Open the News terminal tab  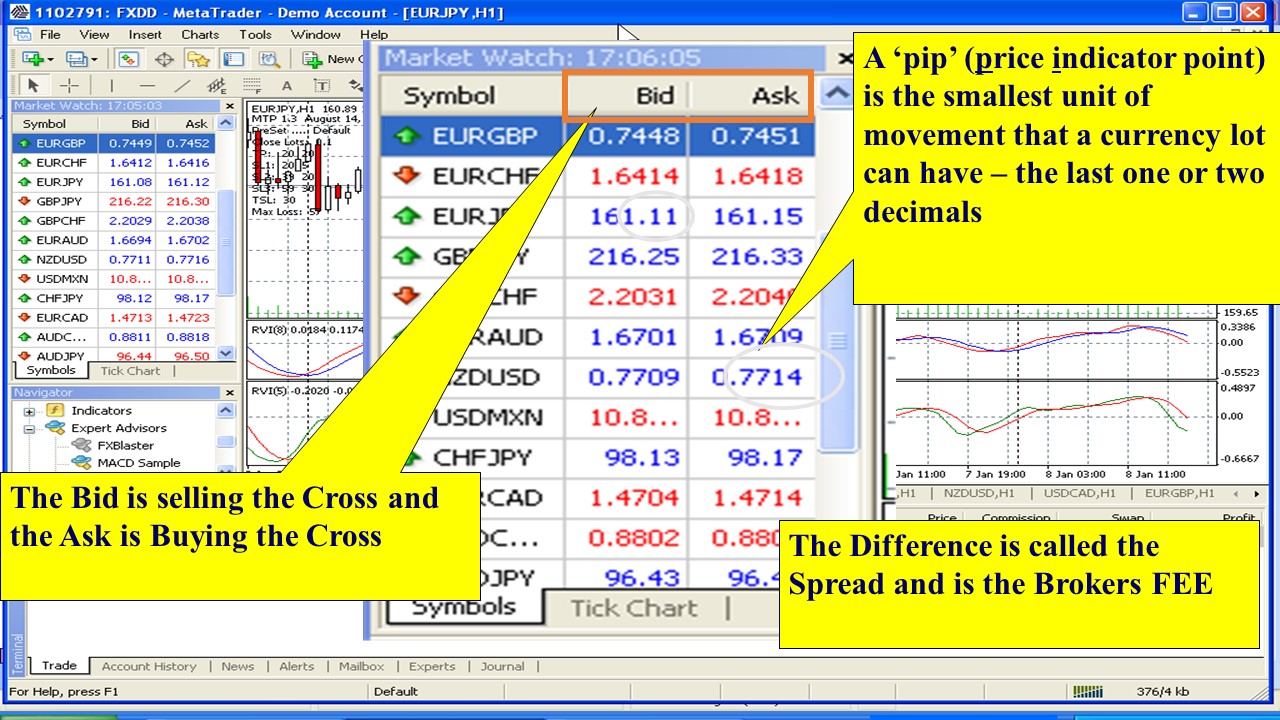(238, 666)
